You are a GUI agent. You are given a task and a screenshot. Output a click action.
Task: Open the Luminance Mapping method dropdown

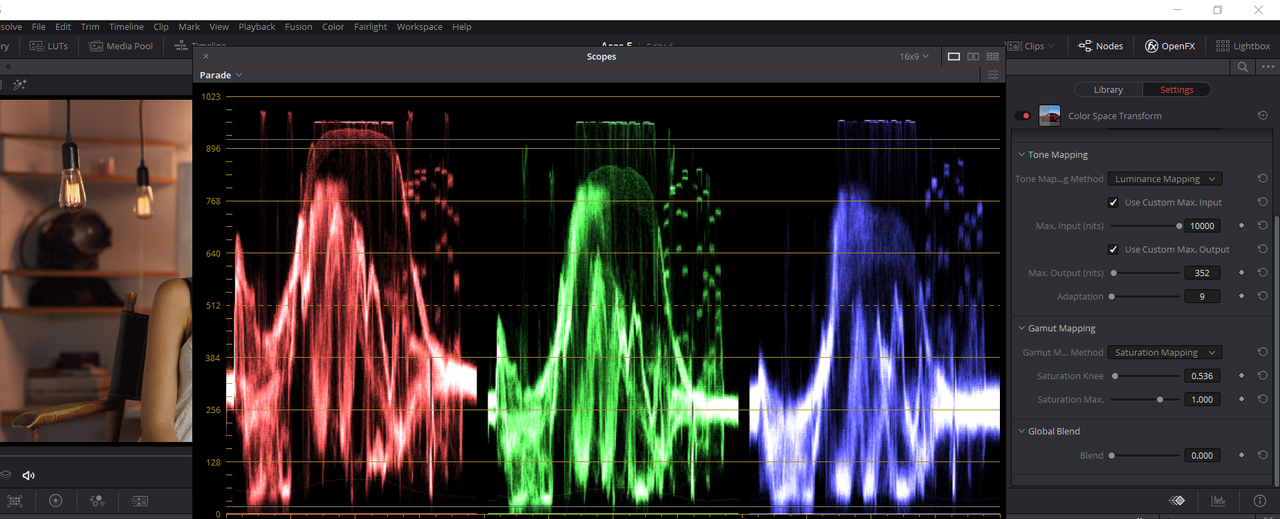tap(1164, 179)
